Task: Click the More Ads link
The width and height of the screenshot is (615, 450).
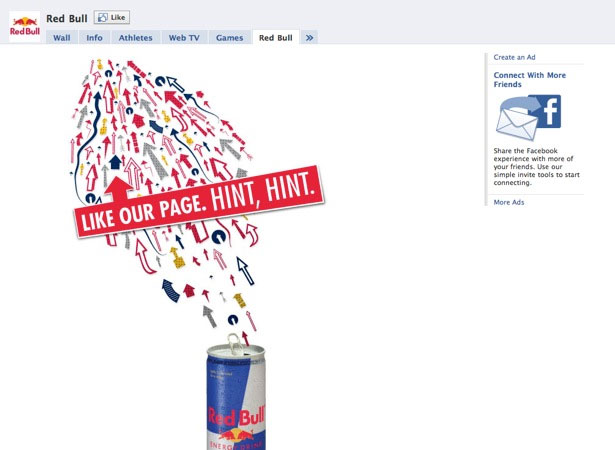Action: coord(509,202)
